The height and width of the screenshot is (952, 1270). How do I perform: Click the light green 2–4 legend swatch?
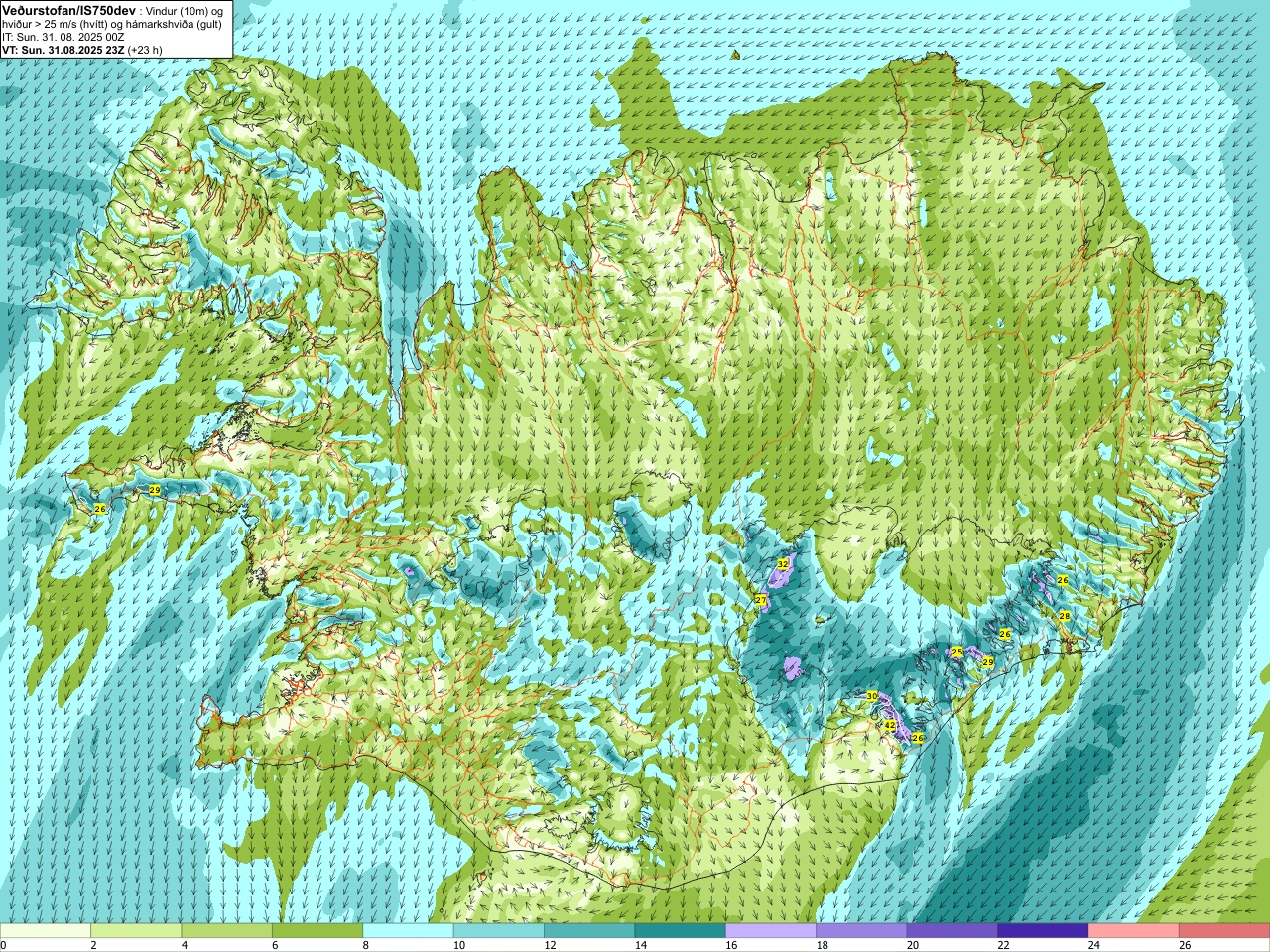tap(136, 931)
